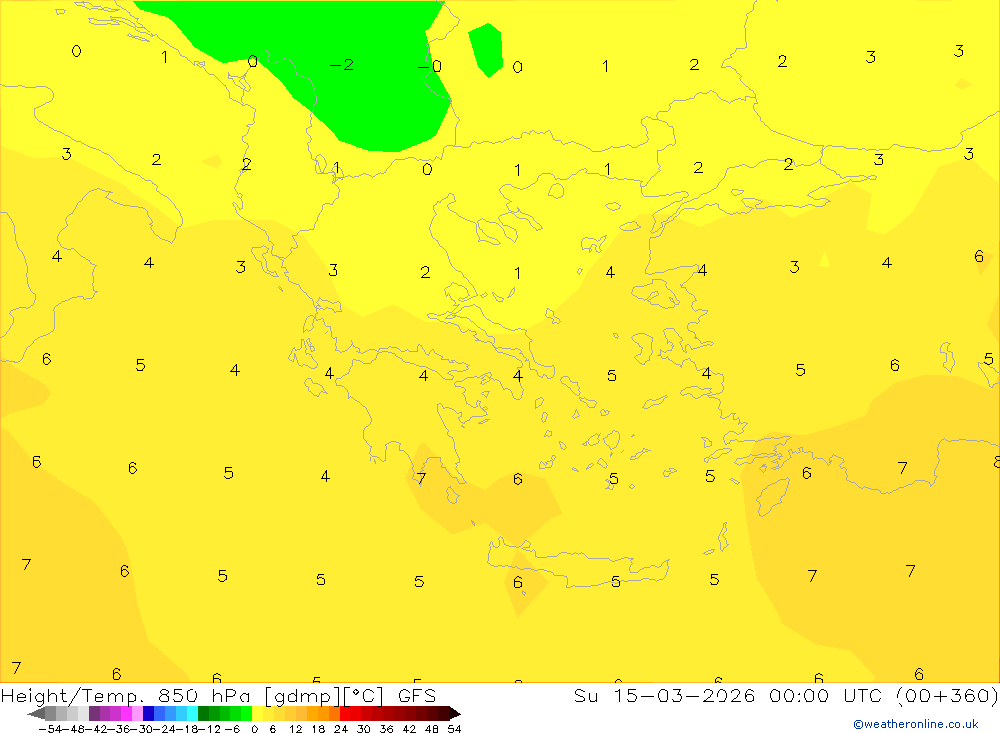Click the '54' label ending the color scale
Screen dimensions: 1000x733
454,729
